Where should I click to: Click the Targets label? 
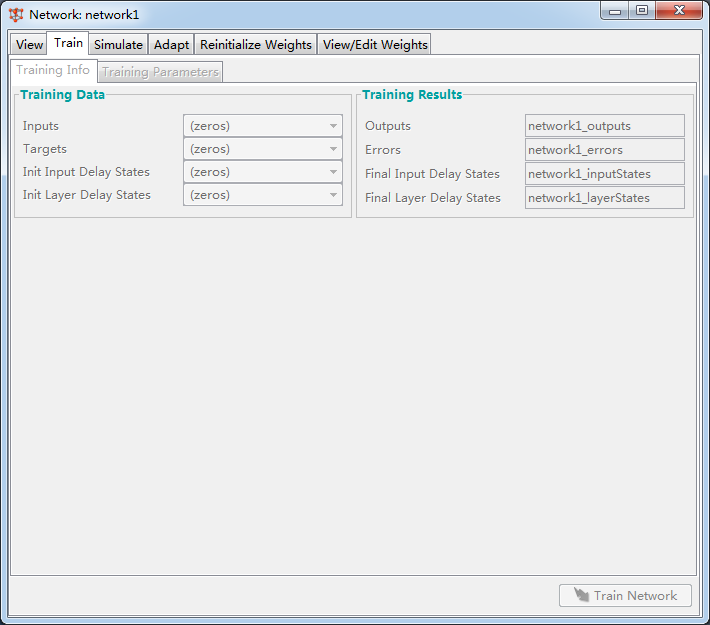click(x=45, y=149)
